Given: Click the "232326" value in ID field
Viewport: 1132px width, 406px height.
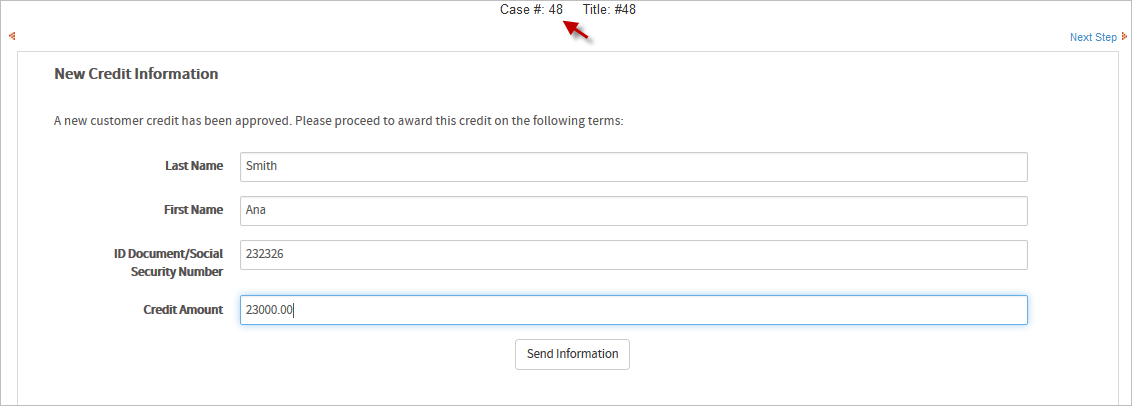Looking at the screenshot, I should [x=265, y=255].
